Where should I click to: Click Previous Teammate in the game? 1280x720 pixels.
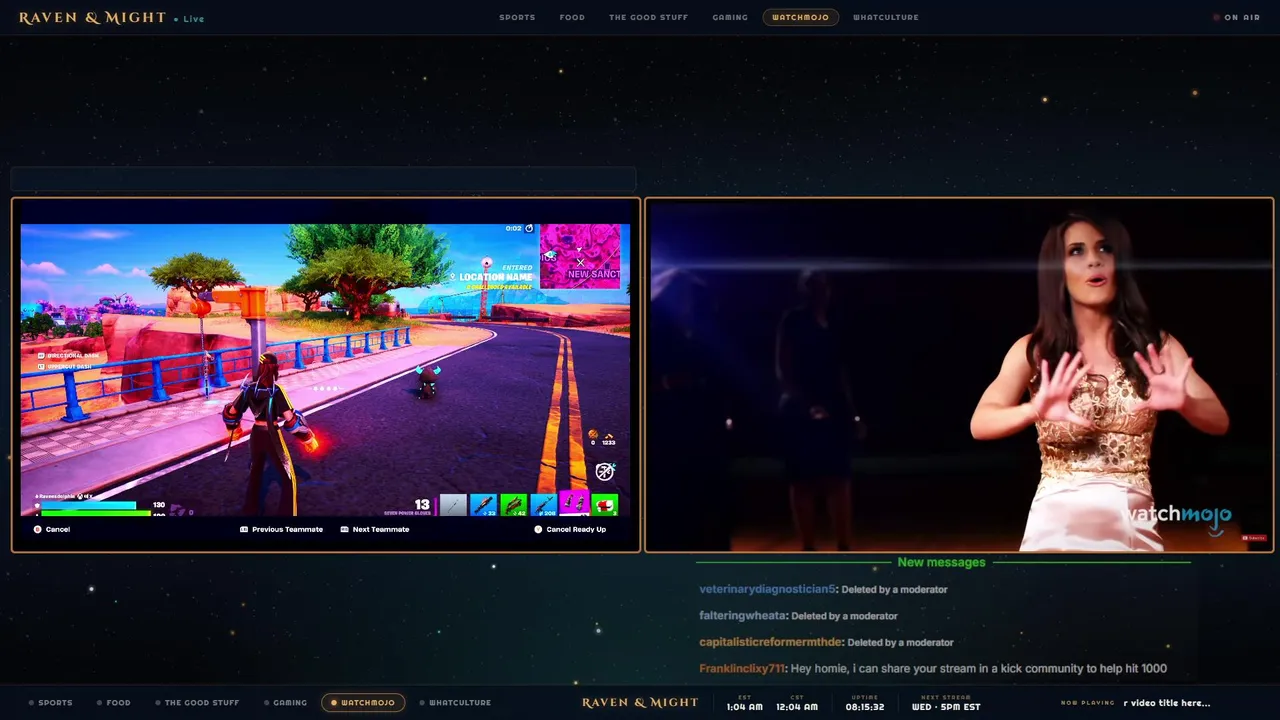[x=281, y=529]
